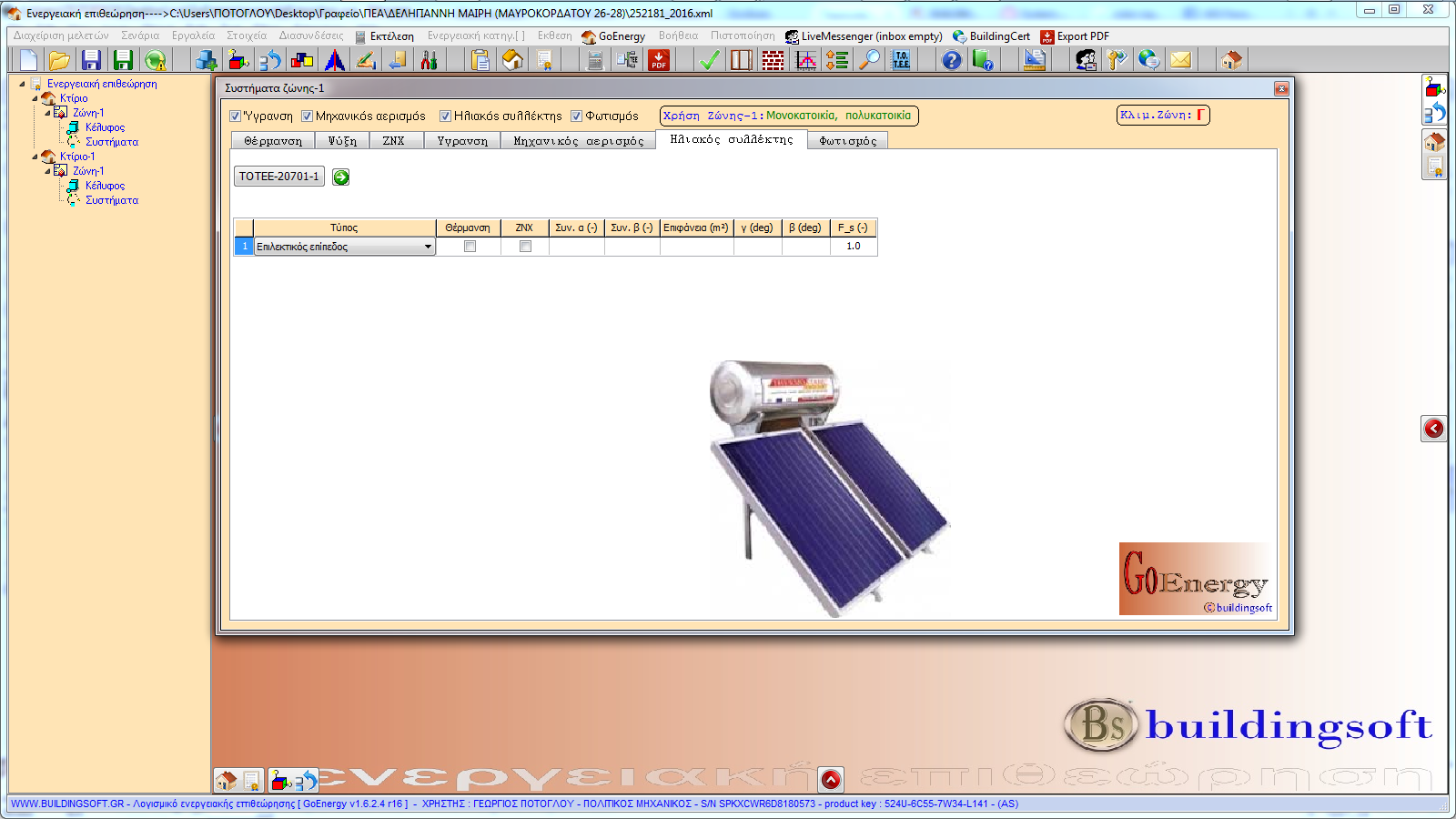Image resolution: width=1456 pixels, height=819 pixels.
Task: Click the blue floppy disk save icon
Action: point(91,60)
